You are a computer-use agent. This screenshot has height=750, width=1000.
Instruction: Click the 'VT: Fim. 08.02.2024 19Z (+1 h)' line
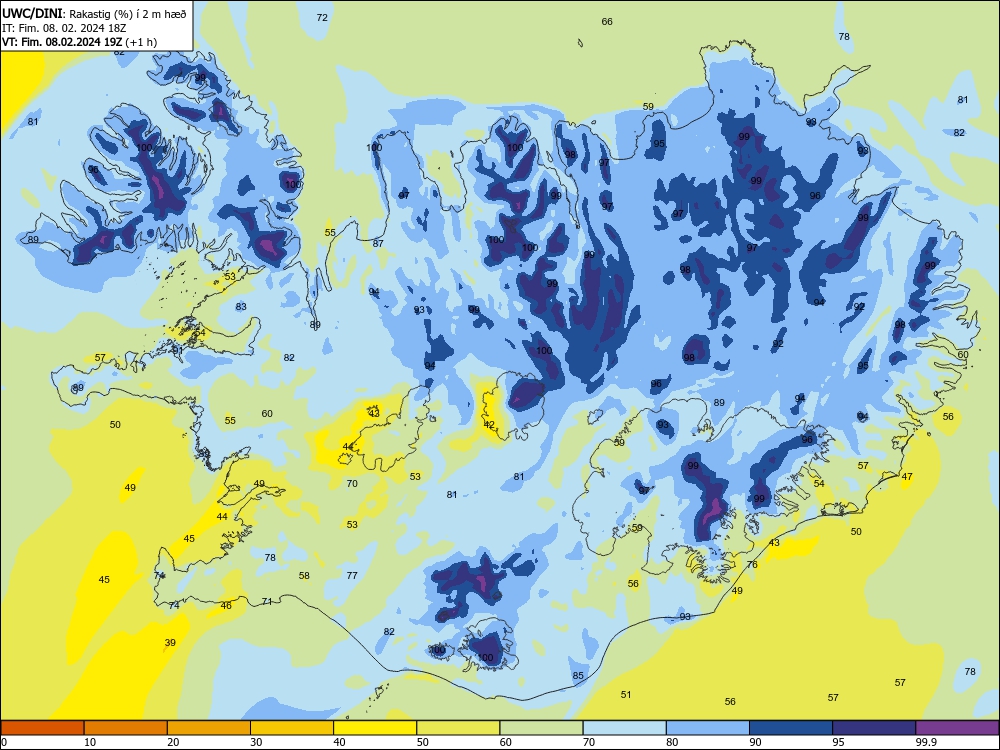click(79, 42)
